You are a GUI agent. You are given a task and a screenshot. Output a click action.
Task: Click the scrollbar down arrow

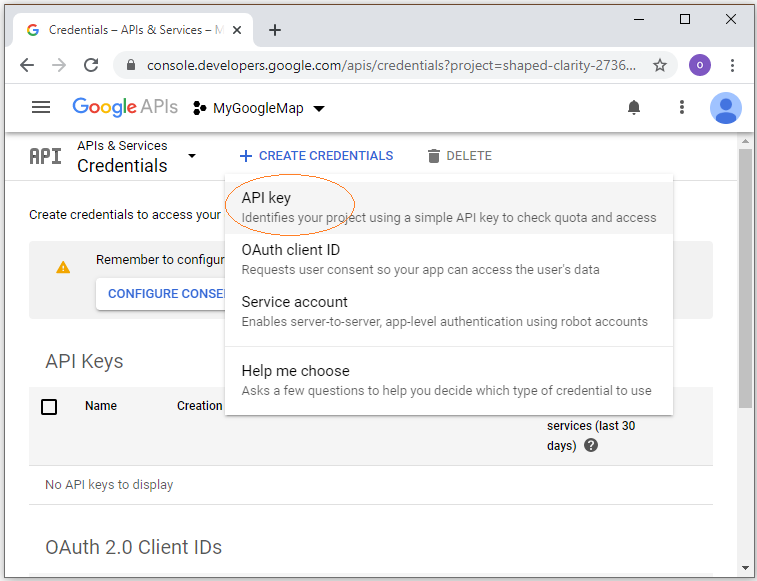pyautogui.click(x=745, y=568)
